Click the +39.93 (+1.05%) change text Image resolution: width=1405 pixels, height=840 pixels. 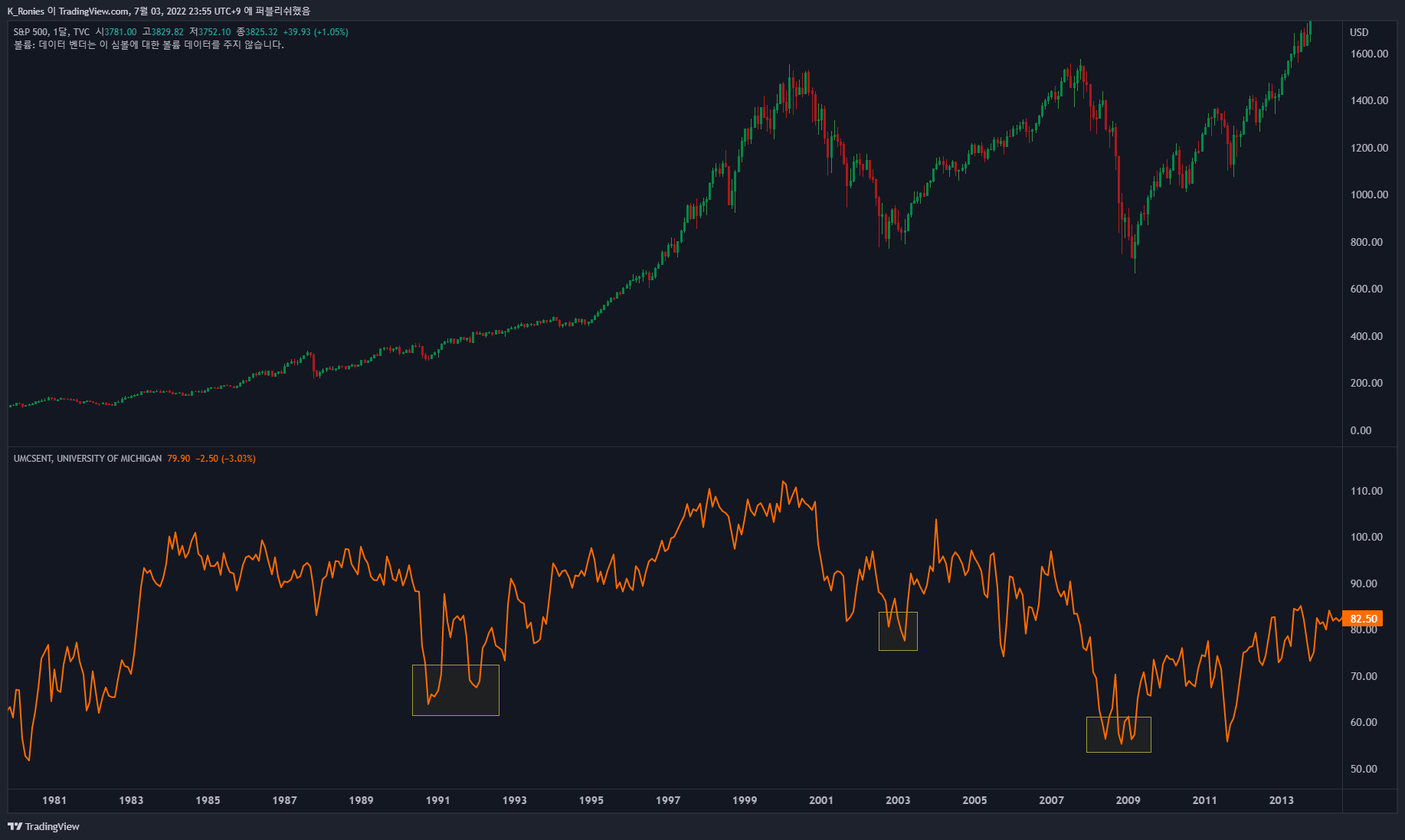(x=316, y=32)
